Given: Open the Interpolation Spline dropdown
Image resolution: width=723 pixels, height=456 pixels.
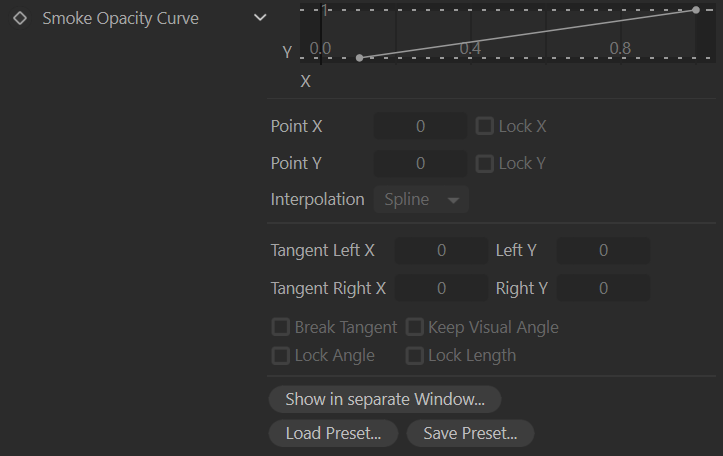Looking at the screenshot, I should point(421,200).
